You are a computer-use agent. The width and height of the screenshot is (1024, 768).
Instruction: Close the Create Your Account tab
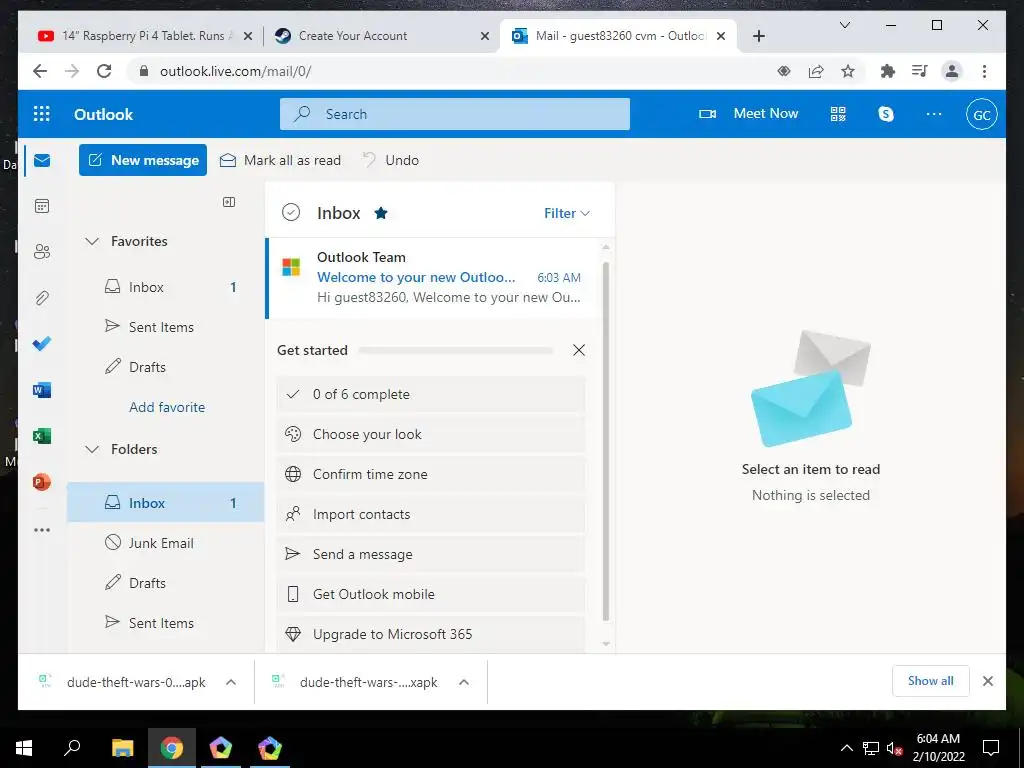485,36
